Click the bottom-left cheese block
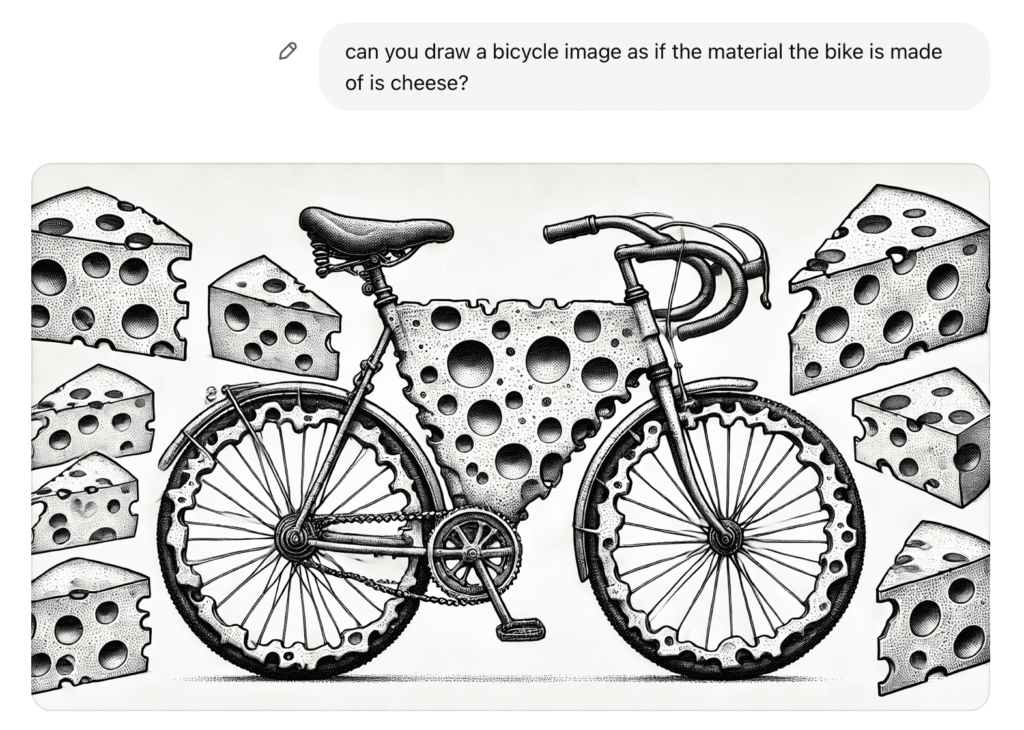 pyautogui.click(x=90, y=624)
